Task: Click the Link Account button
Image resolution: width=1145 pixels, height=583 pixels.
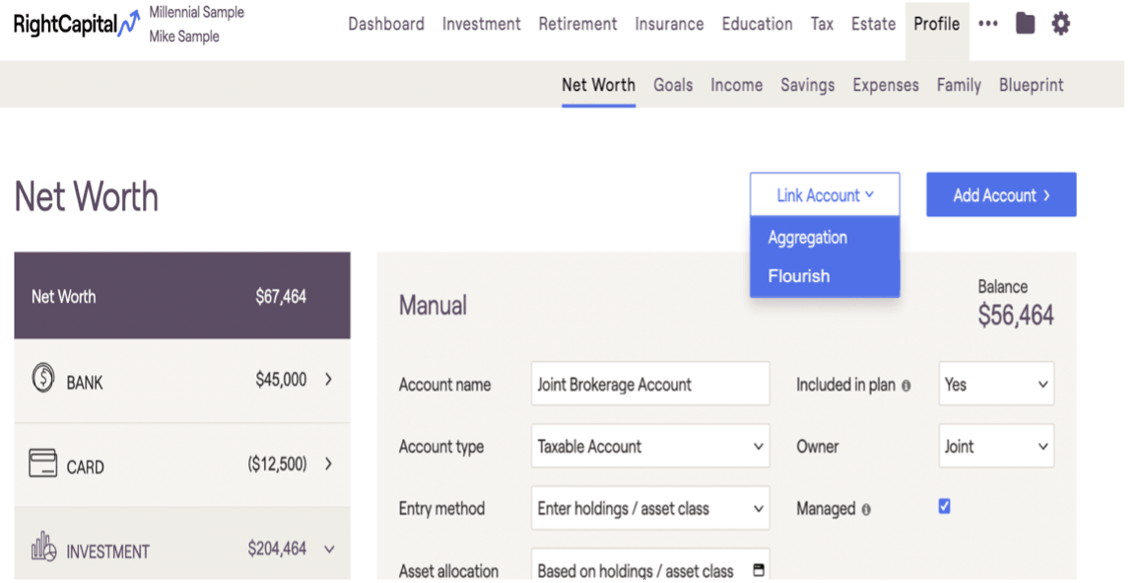Action: tap(825, 195)
